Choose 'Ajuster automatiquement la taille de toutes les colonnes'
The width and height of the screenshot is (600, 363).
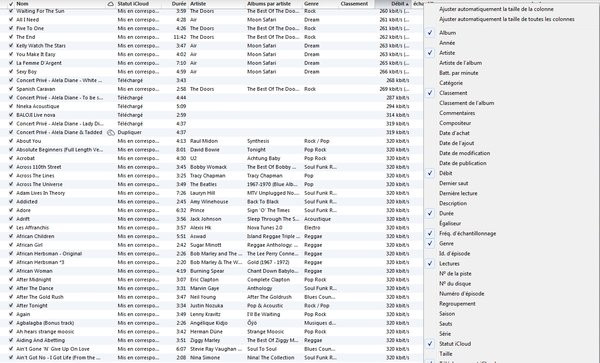[x=506, y=19]
